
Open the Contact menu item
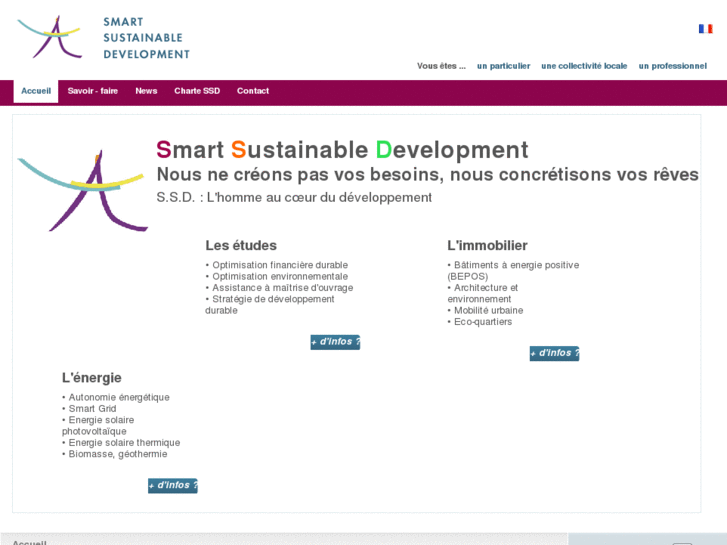pos(253,91)
